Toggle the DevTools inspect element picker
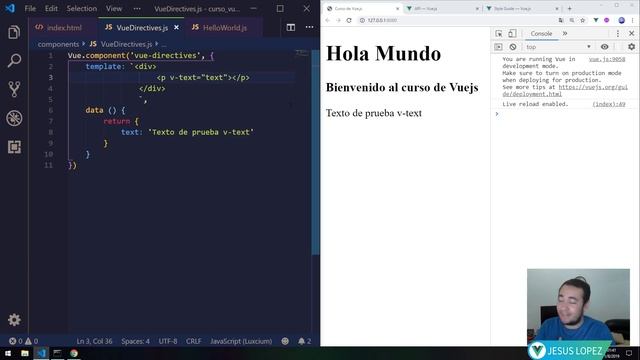 click(x=499, y=33)
